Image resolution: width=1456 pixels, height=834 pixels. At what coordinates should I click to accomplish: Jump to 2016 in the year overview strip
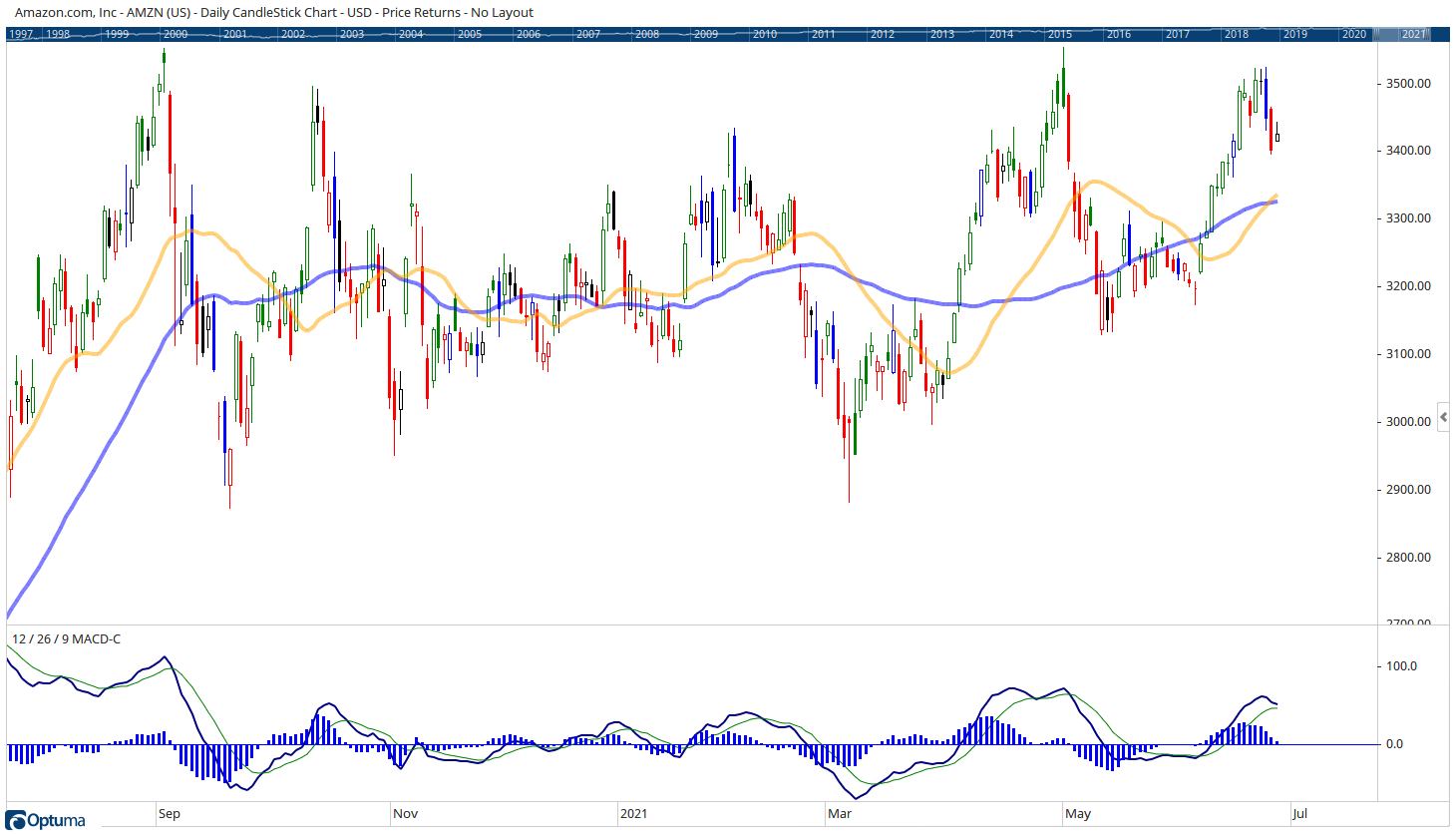(1119, 34)
